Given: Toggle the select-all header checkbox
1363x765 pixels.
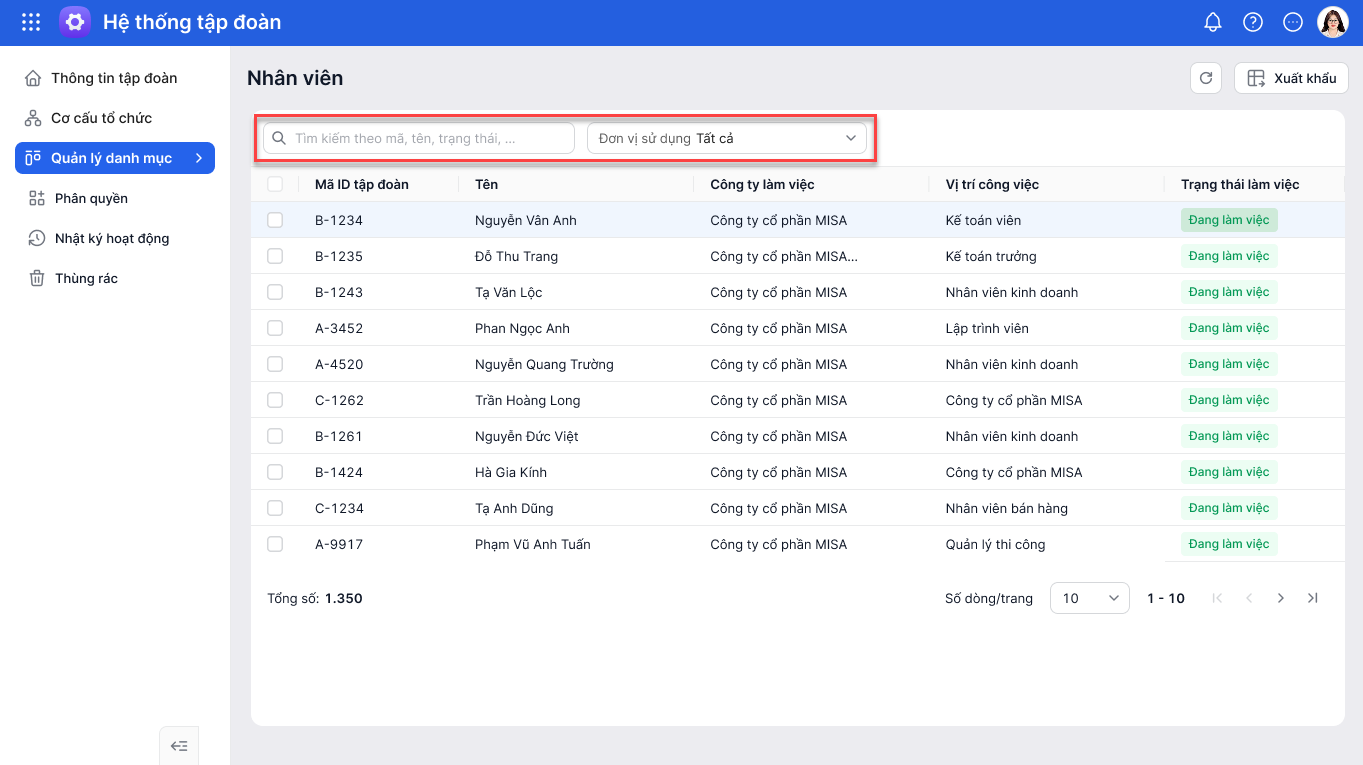Looking at the screenshot, I should pos(275,184).
